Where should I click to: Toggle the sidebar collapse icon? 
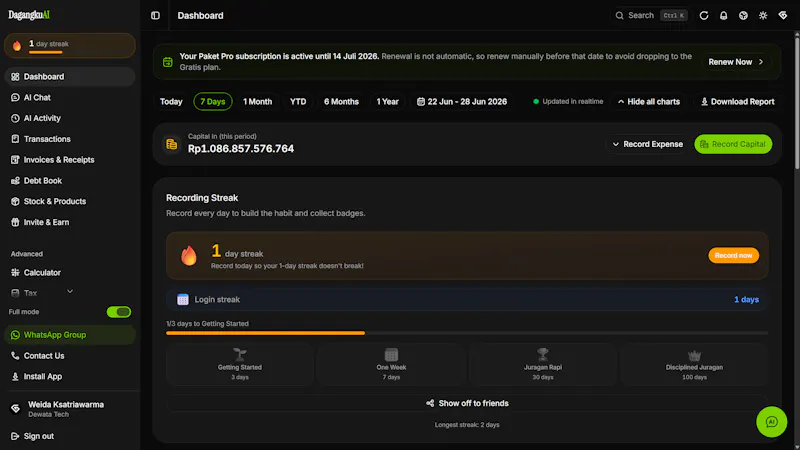155,15
